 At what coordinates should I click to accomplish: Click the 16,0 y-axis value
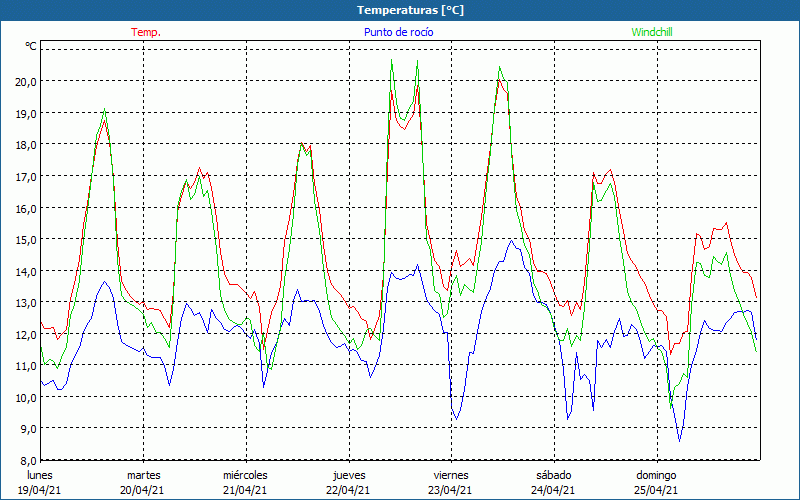[x=26, y=208]
